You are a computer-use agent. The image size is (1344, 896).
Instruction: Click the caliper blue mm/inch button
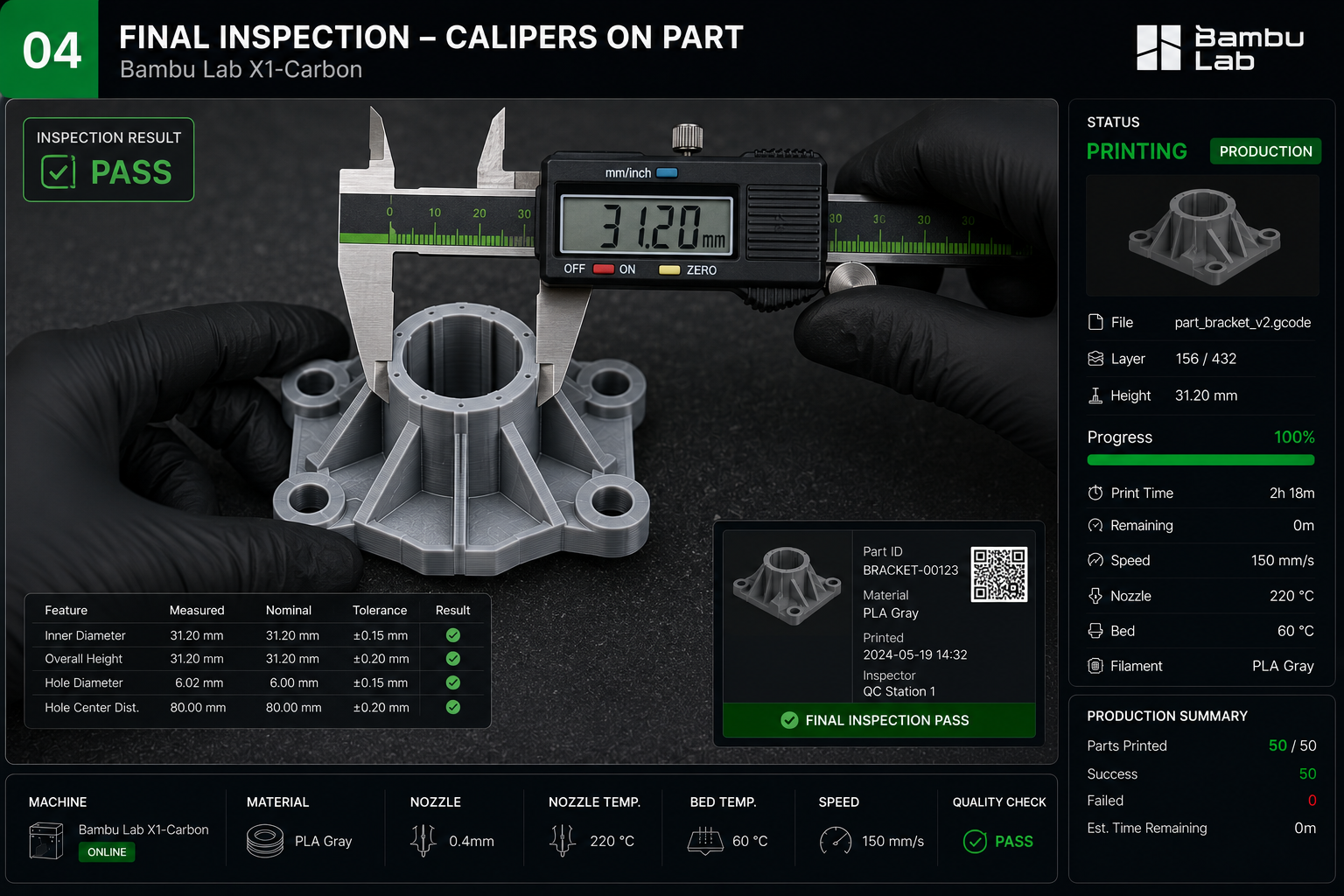coord(667,173)
